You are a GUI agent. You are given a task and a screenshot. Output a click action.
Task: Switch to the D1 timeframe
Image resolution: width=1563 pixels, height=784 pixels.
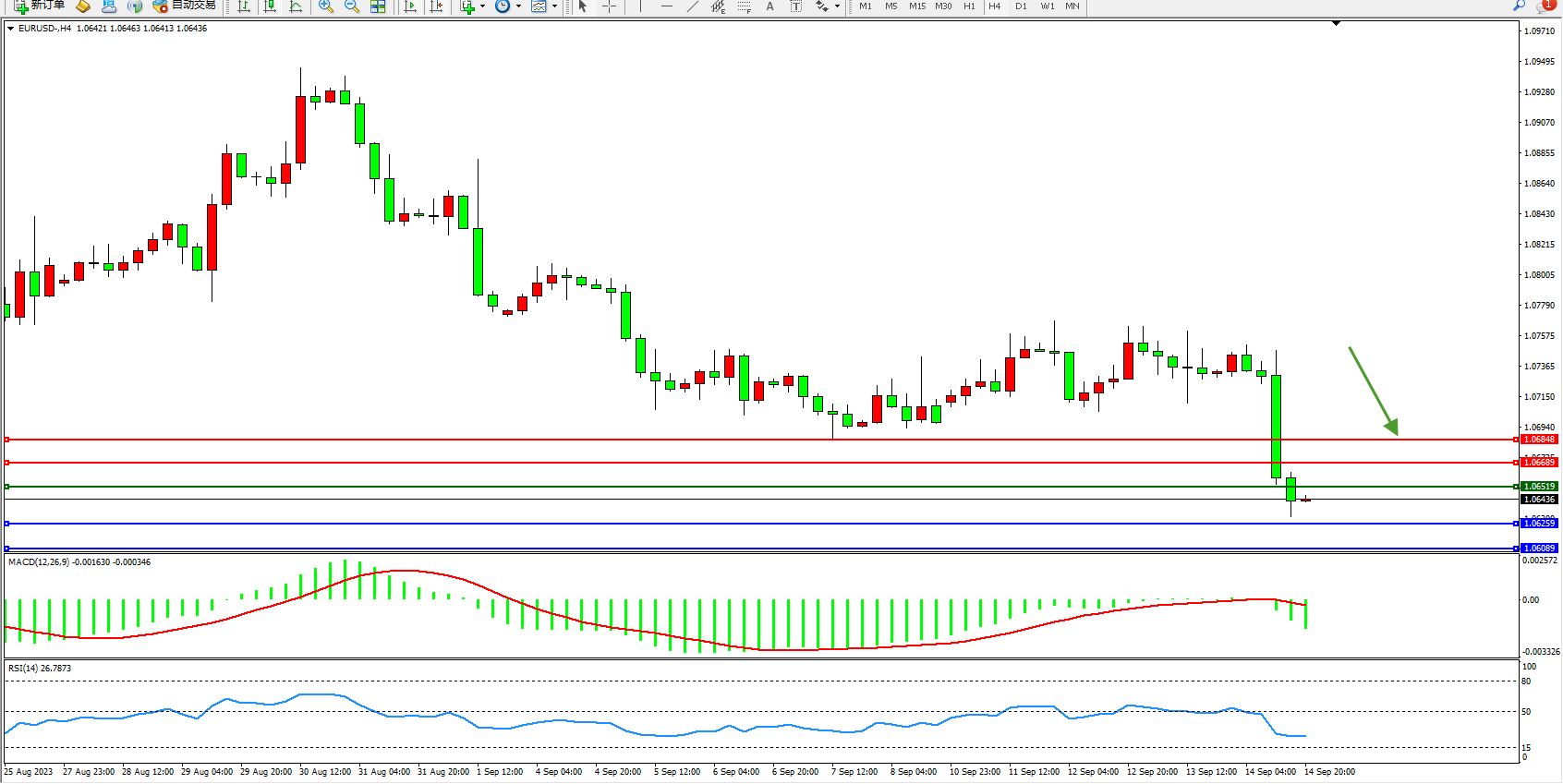pyautogui.click(x=1021, y=6)
